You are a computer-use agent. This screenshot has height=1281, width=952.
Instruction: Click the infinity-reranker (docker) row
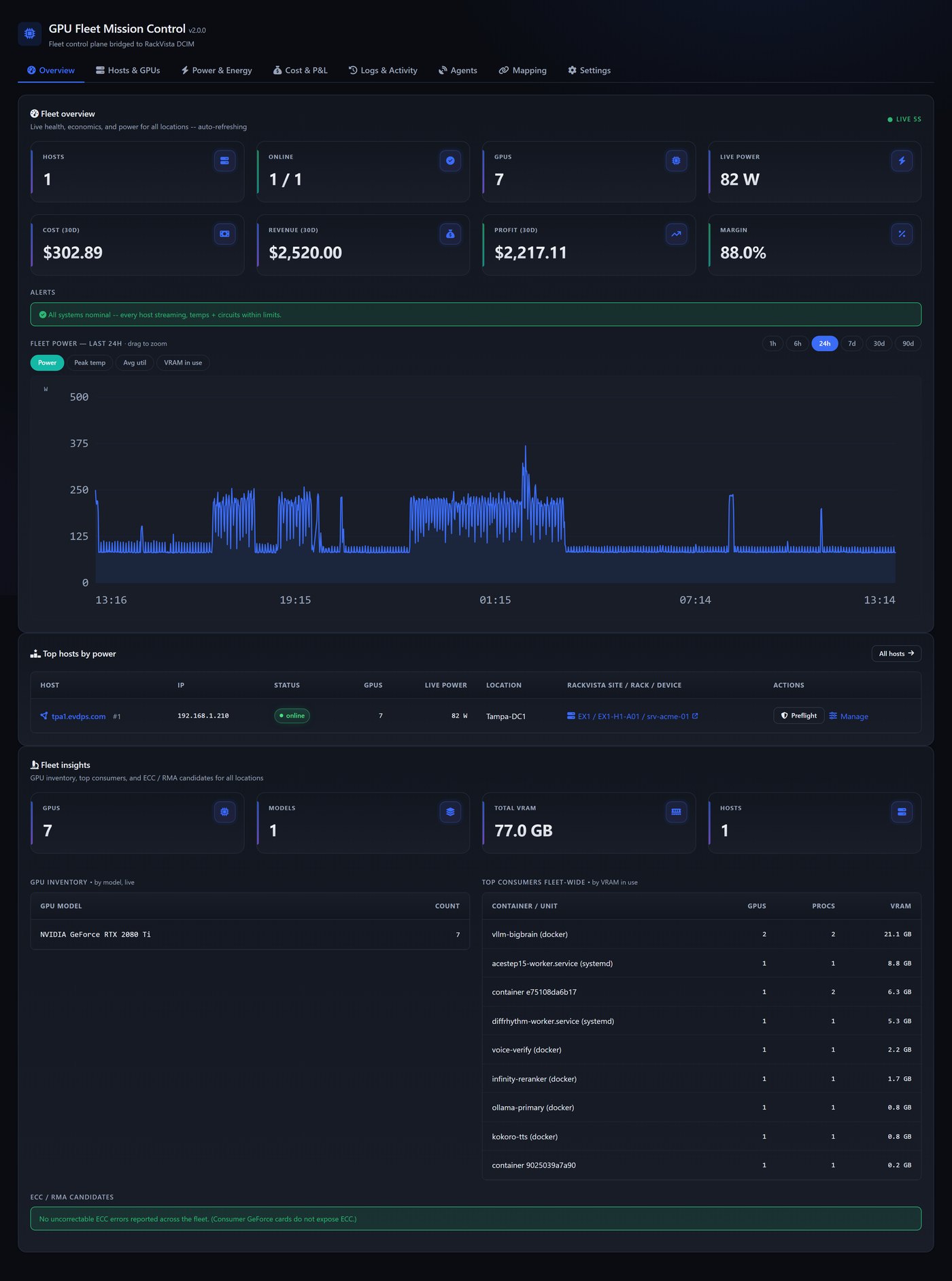click(701, 1079)
